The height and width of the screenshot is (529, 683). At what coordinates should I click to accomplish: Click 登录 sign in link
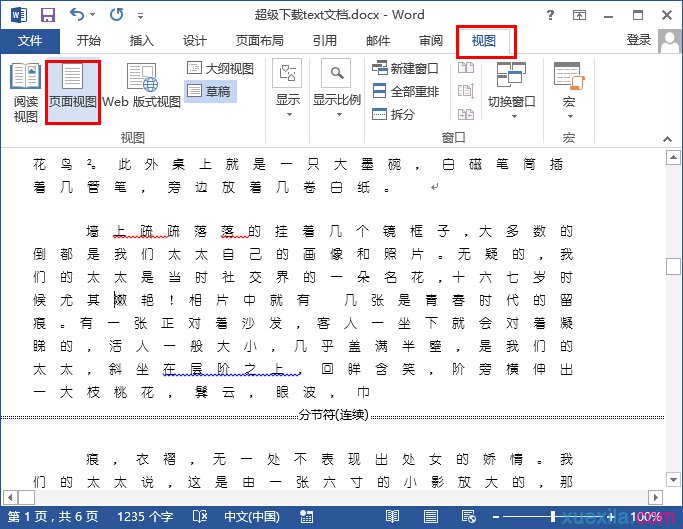[x=638, y=40]
